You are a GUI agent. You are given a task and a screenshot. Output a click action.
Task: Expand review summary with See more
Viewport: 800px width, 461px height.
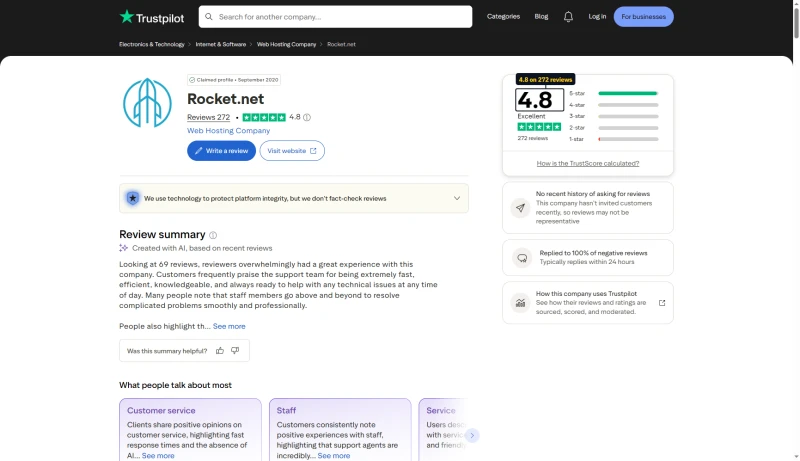coord(229,326)
